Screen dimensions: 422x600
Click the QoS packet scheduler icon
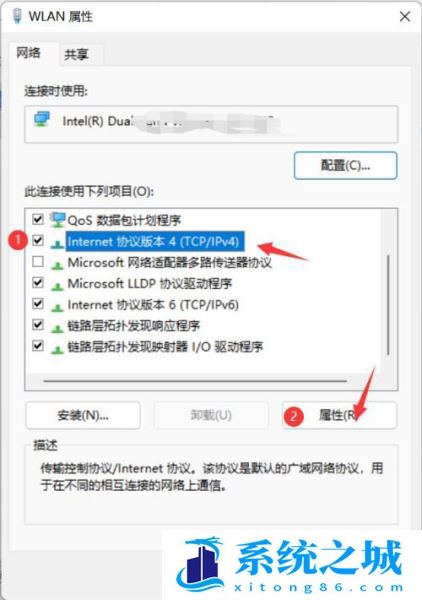click(57, 220)
